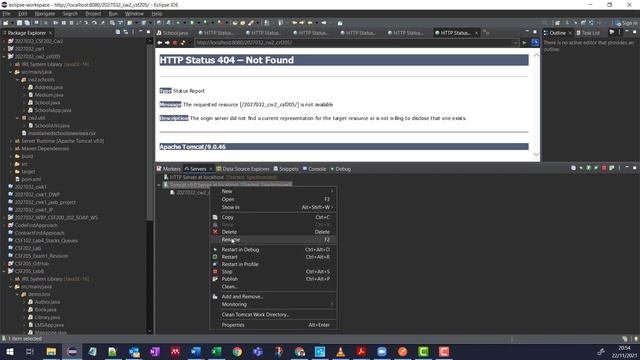Screen dimensions: 640x360
Task: Switch to the Console tab
Action: click(314, 169)
